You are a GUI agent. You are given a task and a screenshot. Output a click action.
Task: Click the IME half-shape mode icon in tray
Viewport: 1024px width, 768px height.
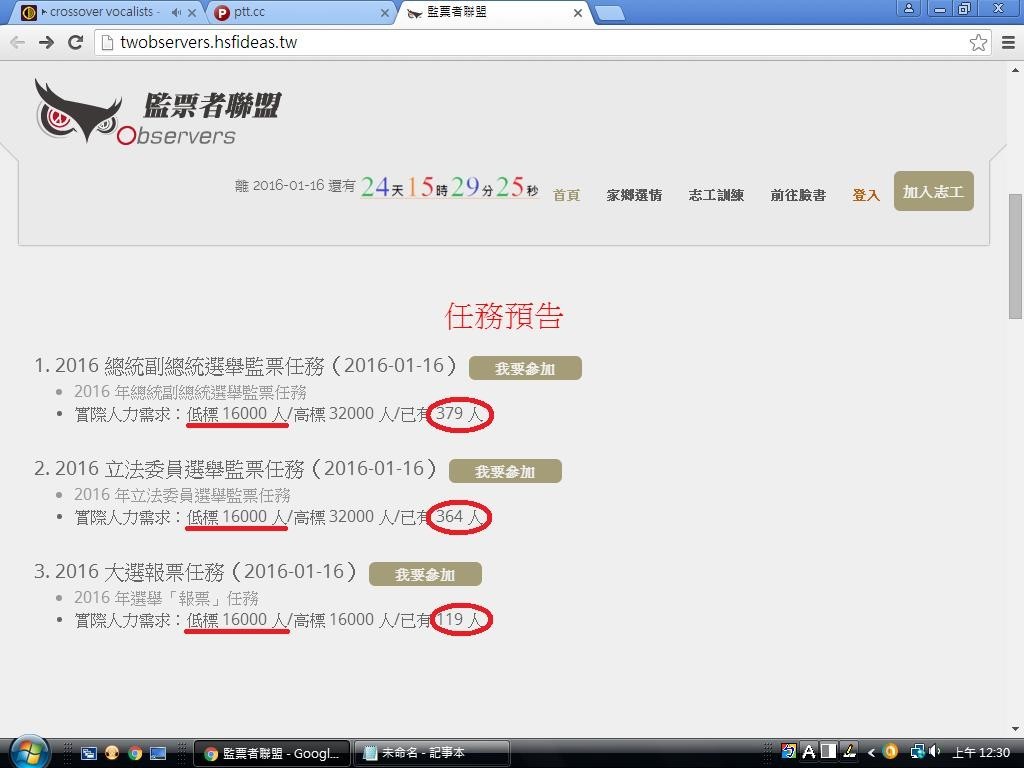coord(828,752)
